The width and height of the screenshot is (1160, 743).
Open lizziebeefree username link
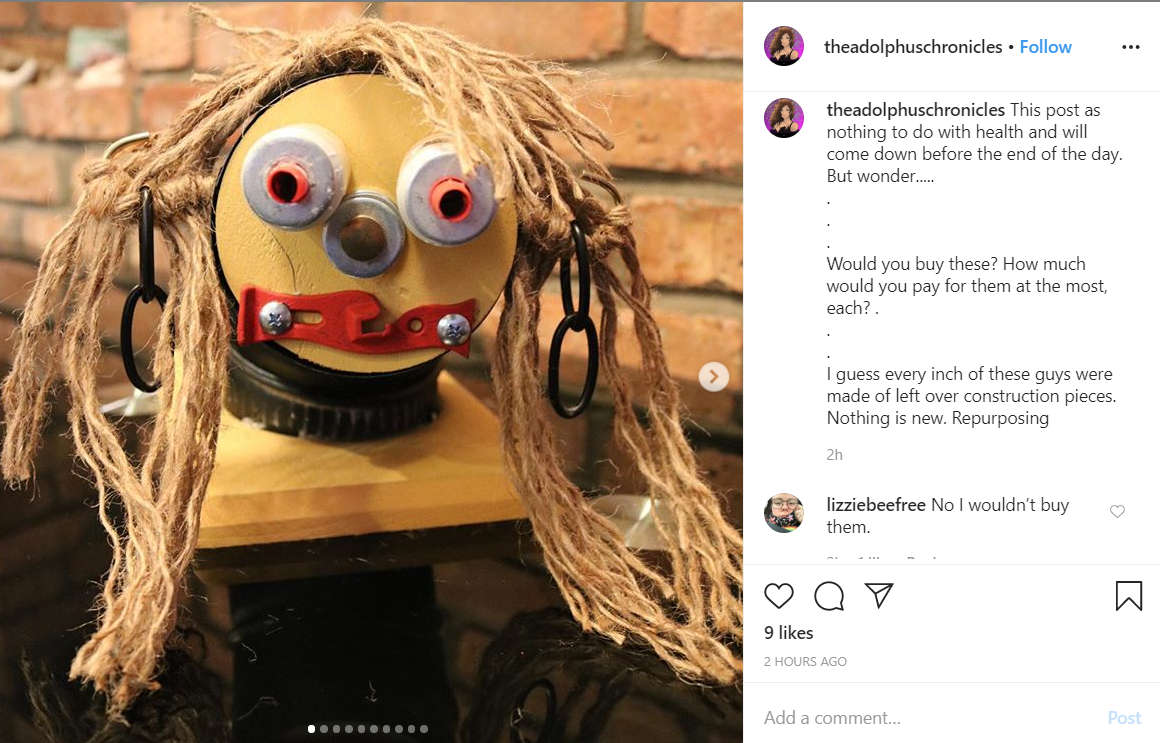pos(876,505)
